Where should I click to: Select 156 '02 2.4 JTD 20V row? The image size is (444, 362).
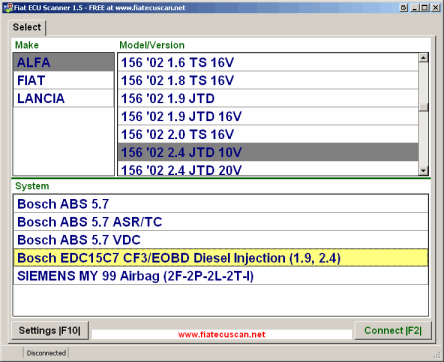coord(268,169)
